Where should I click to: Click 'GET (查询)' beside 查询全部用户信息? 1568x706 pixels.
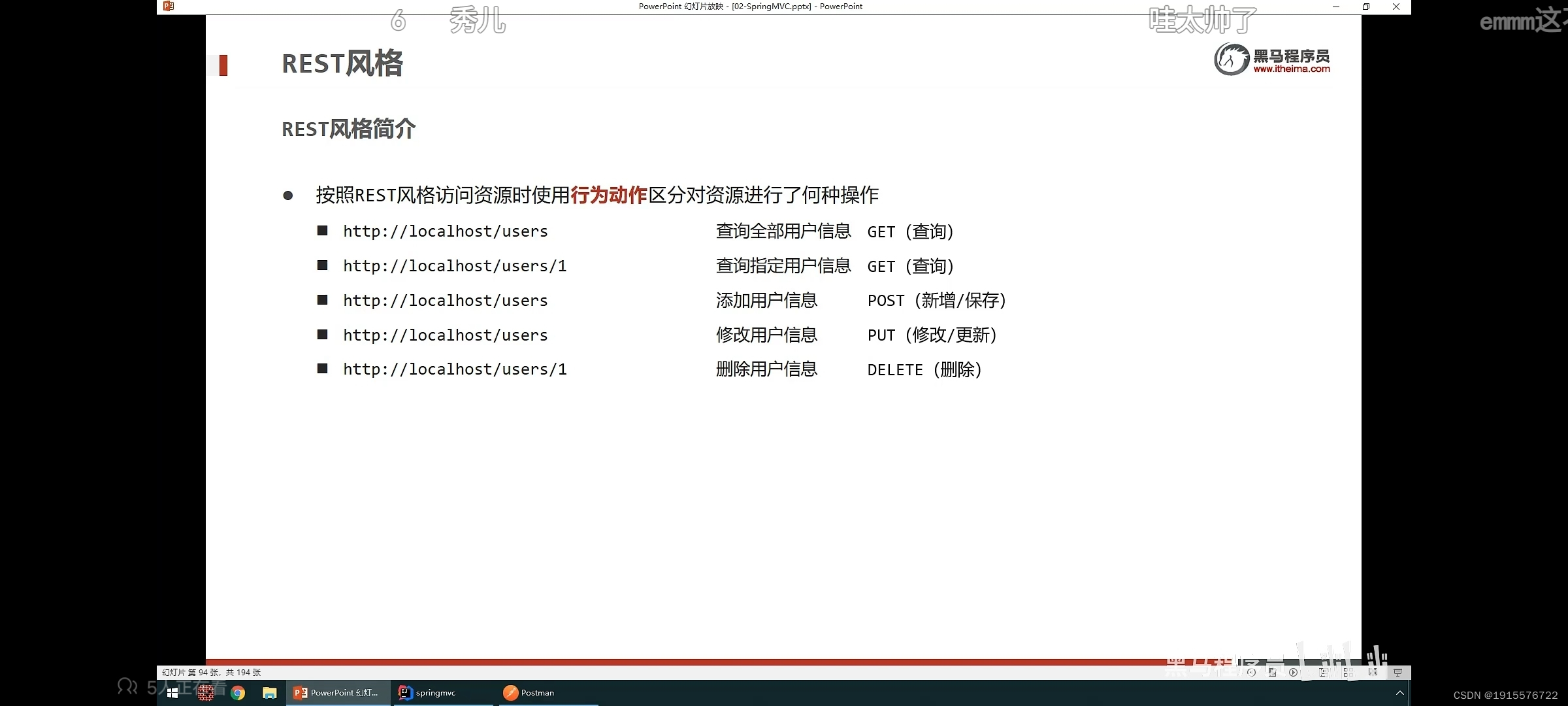click(911, 231)
